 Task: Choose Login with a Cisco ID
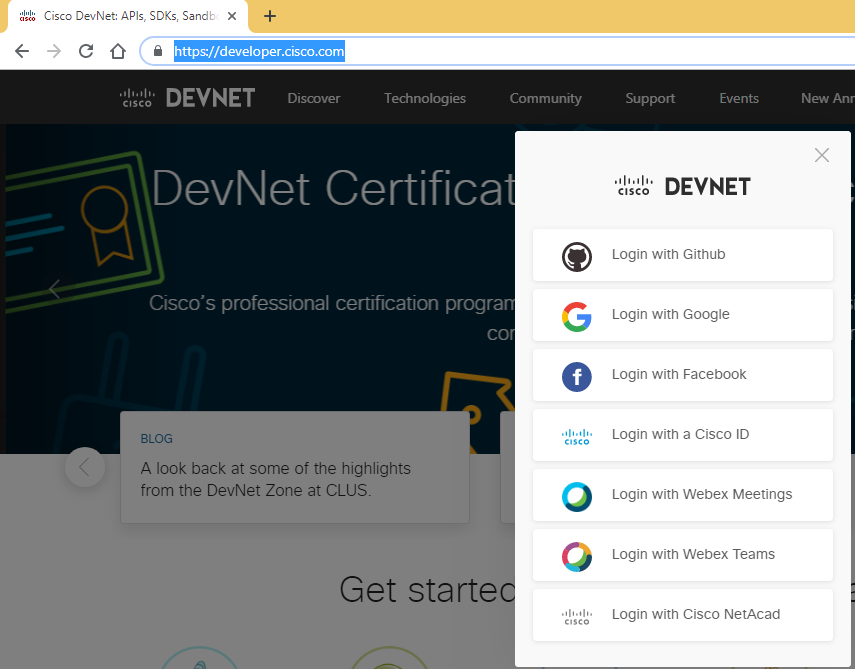coord(683,435)
